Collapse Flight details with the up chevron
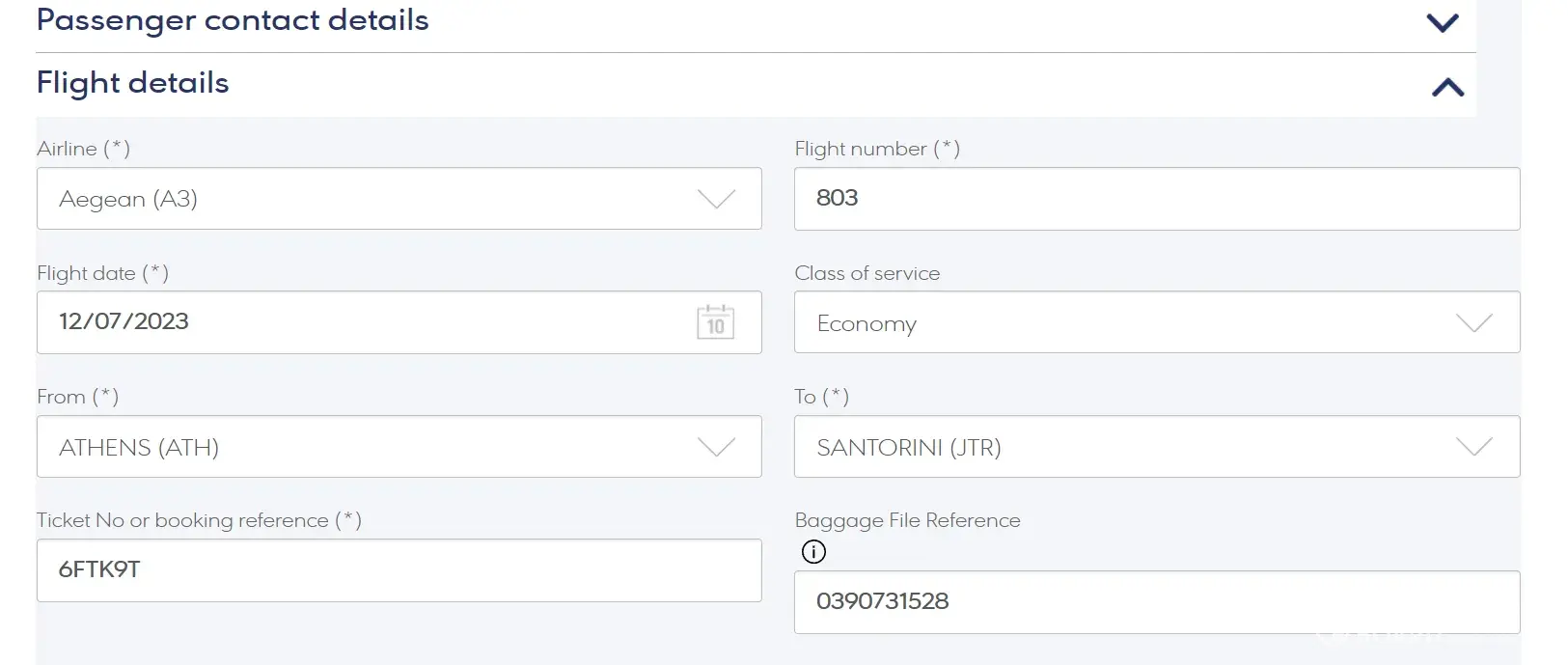Viewport: 1568px width, 665px height. point(1447,88)
